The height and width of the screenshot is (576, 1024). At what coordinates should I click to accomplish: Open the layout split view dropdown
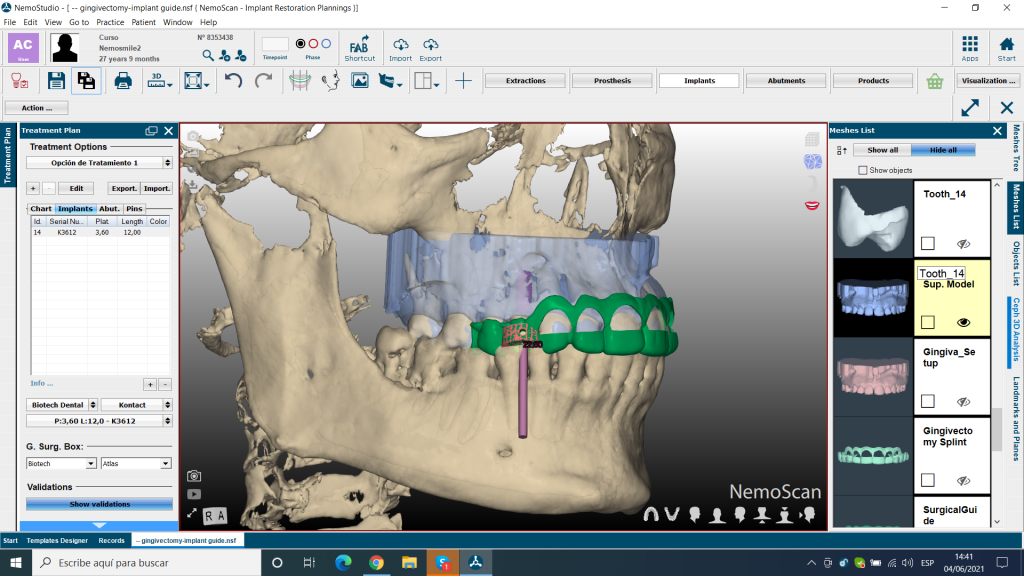tap(427, 81)
